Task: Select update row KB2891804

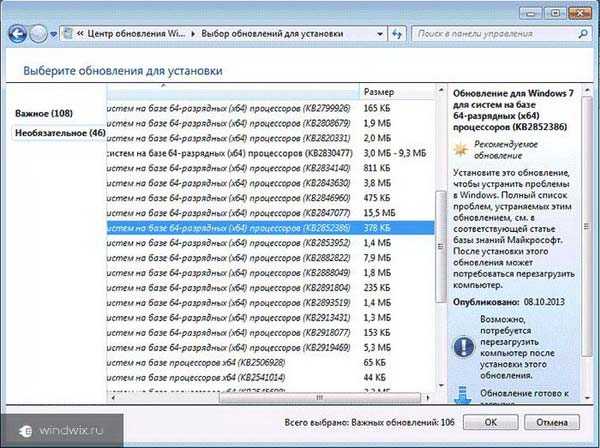Action: pyautogui.click(x=271, y=288)
